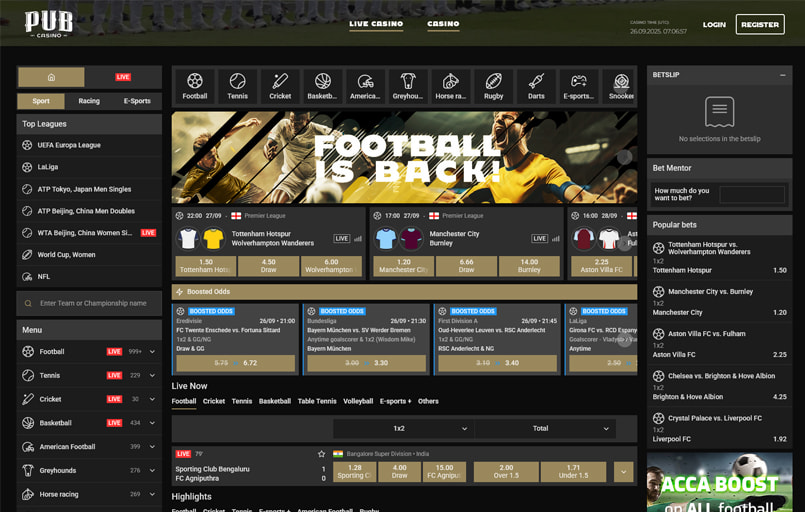Image resolution: width=805 pixels, height=512 pixels.
Task: Open the LIVE CASINO link in header
Action: point(376,24)
